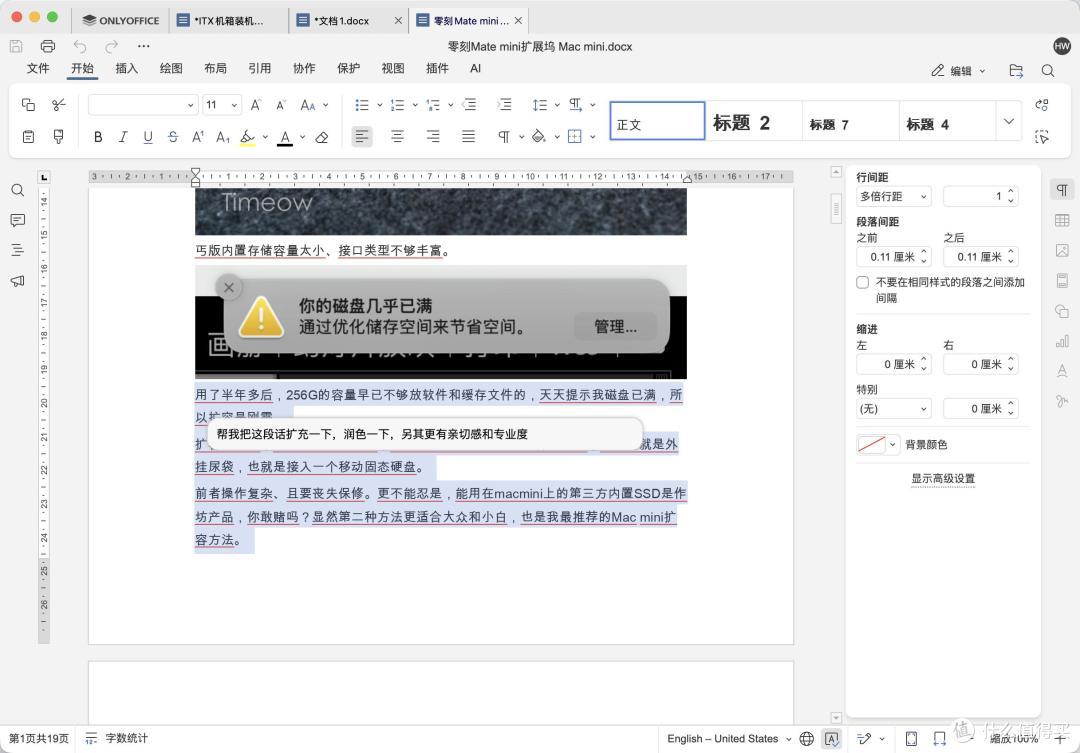The width and height of the screenshot is (1080, 753).
Task: Toggle subscript formatting
Action: coord(222,137)
